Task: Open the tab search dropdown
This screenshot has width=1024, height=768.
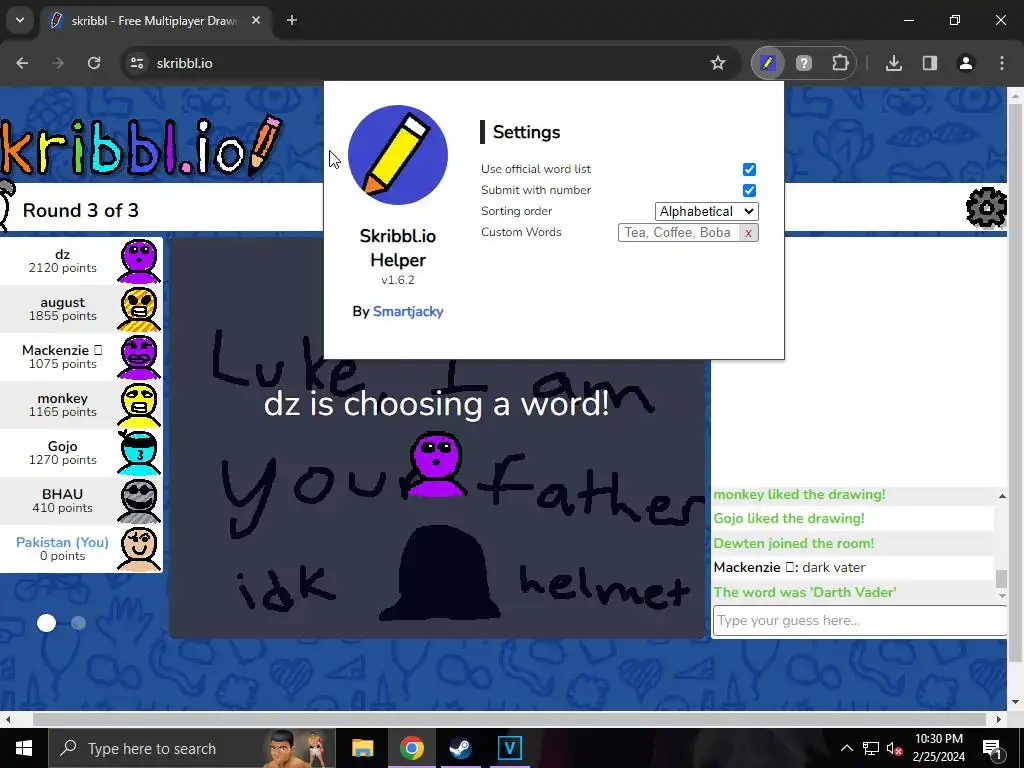Action: tap(20, 20)
